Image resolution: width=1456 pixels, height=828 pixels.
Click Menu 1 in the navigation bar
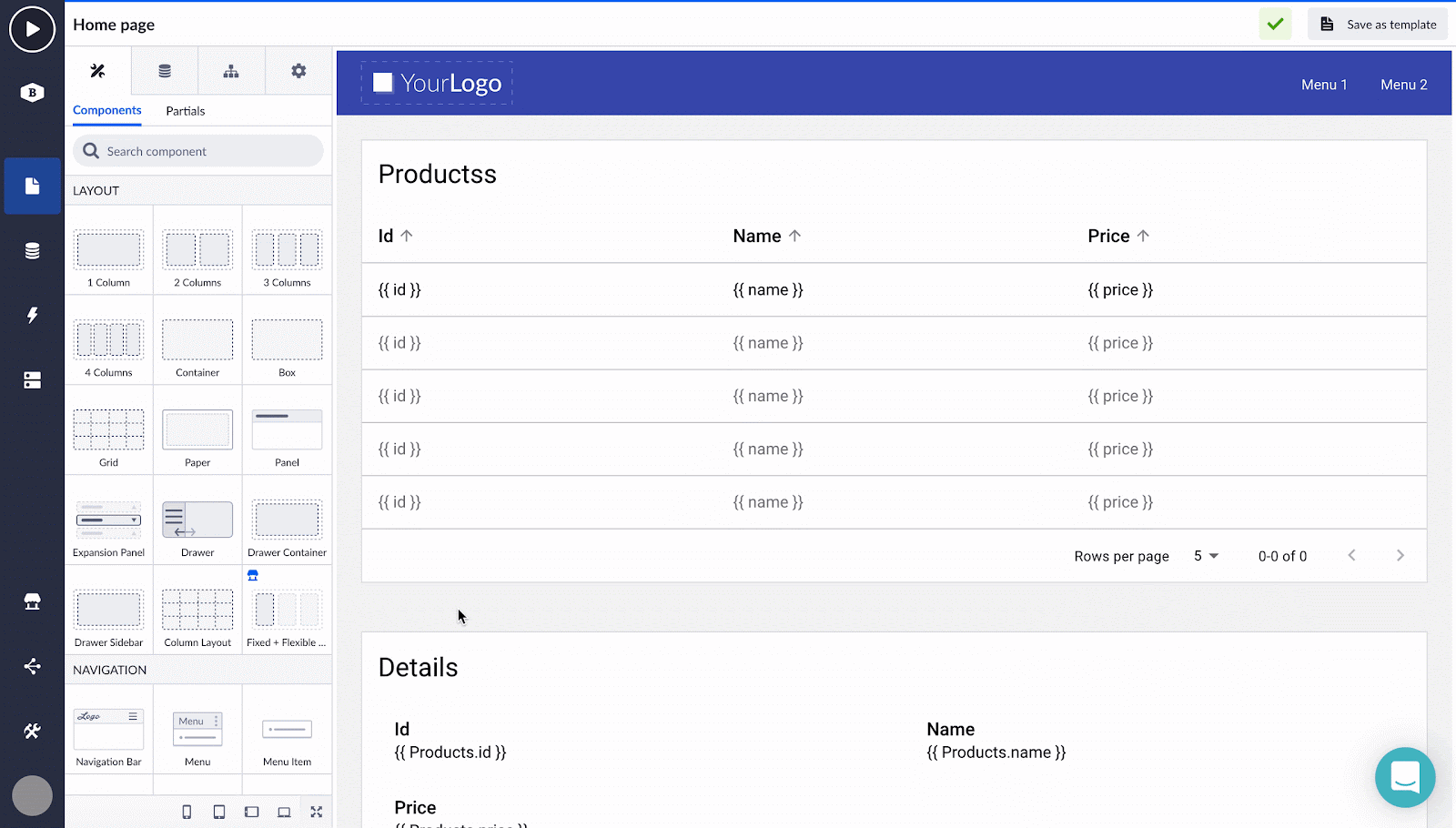tap(1324, 85)
